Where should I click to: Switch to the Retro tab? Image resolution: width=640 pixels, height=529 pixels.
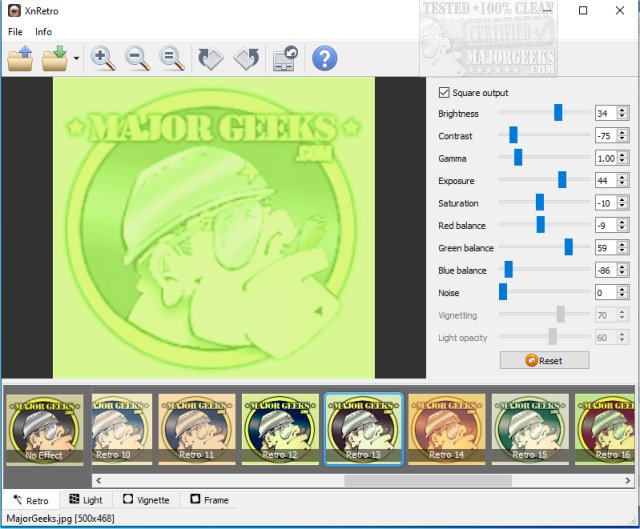[31, 500]
